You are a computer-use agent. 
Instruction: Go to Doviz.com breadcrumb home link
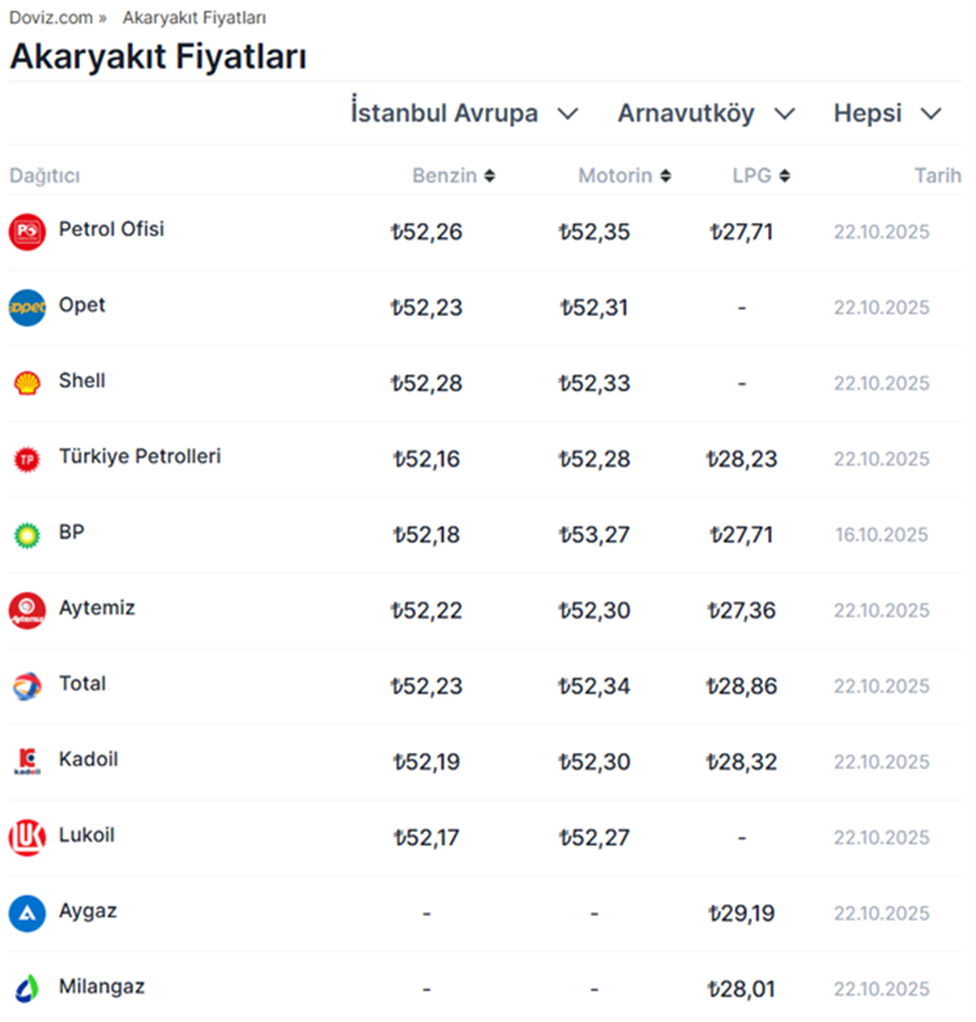pyautogui.click(x=50, y=18)
